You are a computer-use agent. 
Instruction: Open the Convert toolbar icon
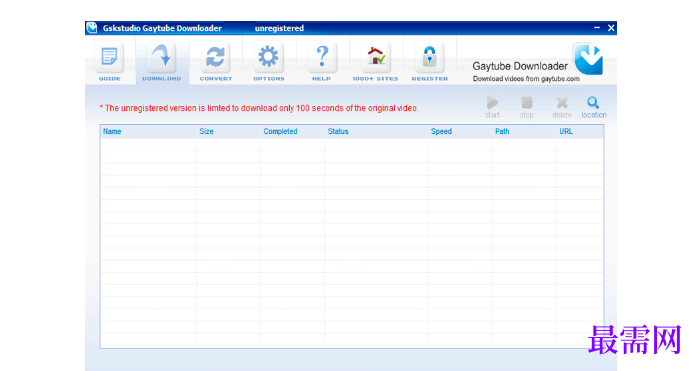216,58
